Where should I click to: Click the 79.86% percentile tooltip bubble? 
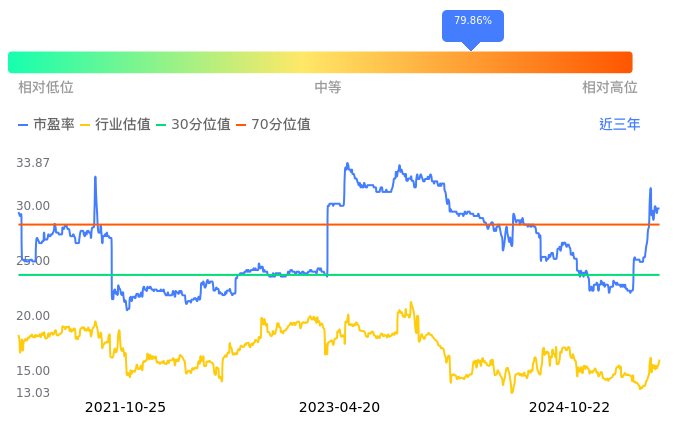(x=472, y=22)
